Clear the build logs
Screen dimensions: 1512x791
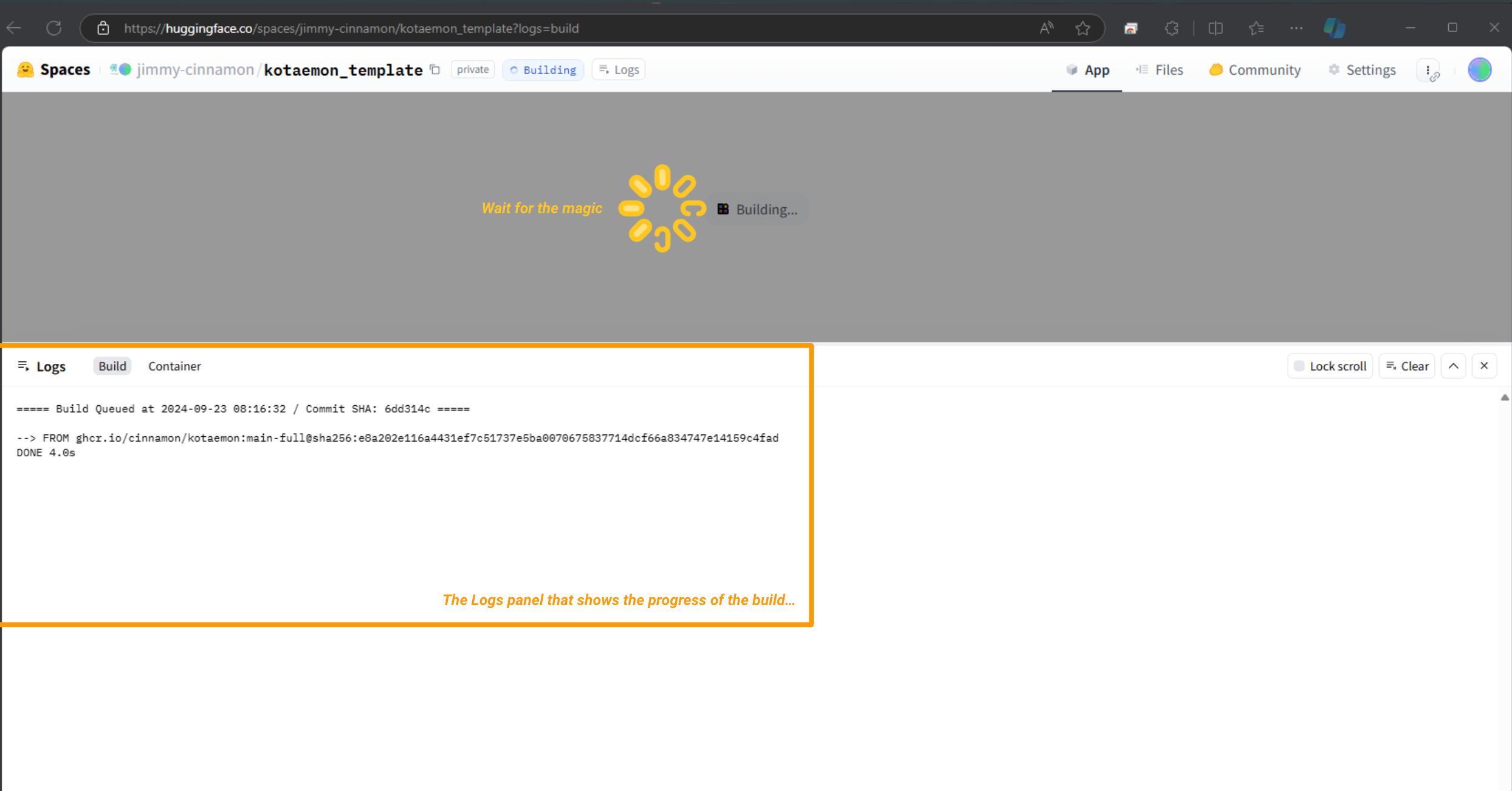[1407, 366]
